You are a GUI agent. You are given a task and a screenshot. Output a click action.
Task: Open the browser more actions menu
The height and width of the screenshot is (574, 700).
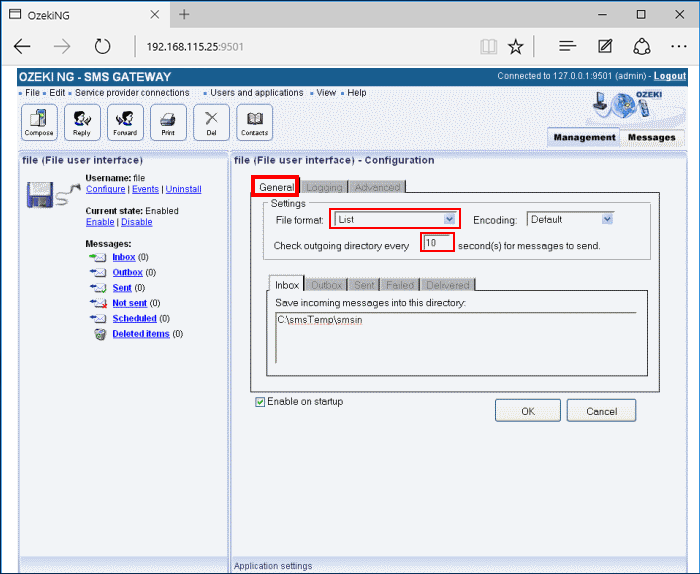[x=679, y=46]
